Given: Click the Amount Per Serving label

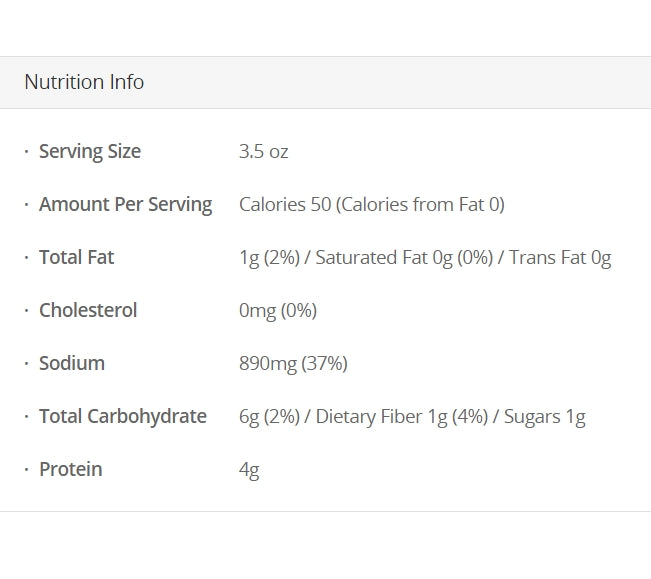Looking at the screenshot, I should click(125, 205).
